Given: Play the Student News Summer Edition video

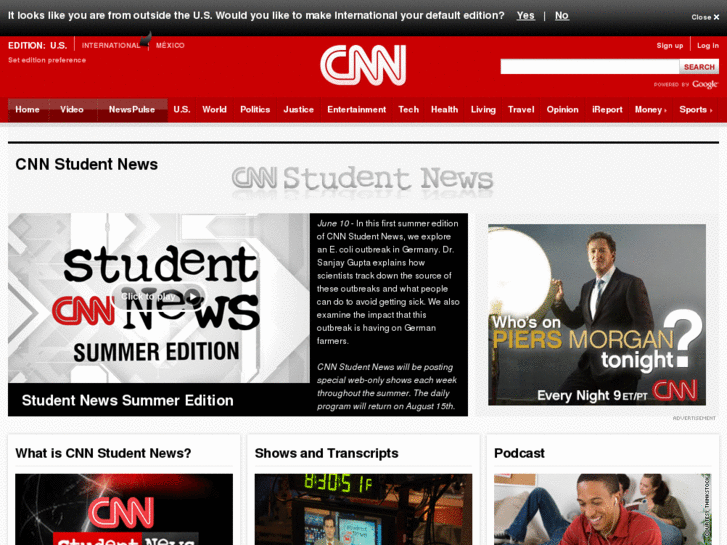Looking at the screenshot, I should 159,297.
